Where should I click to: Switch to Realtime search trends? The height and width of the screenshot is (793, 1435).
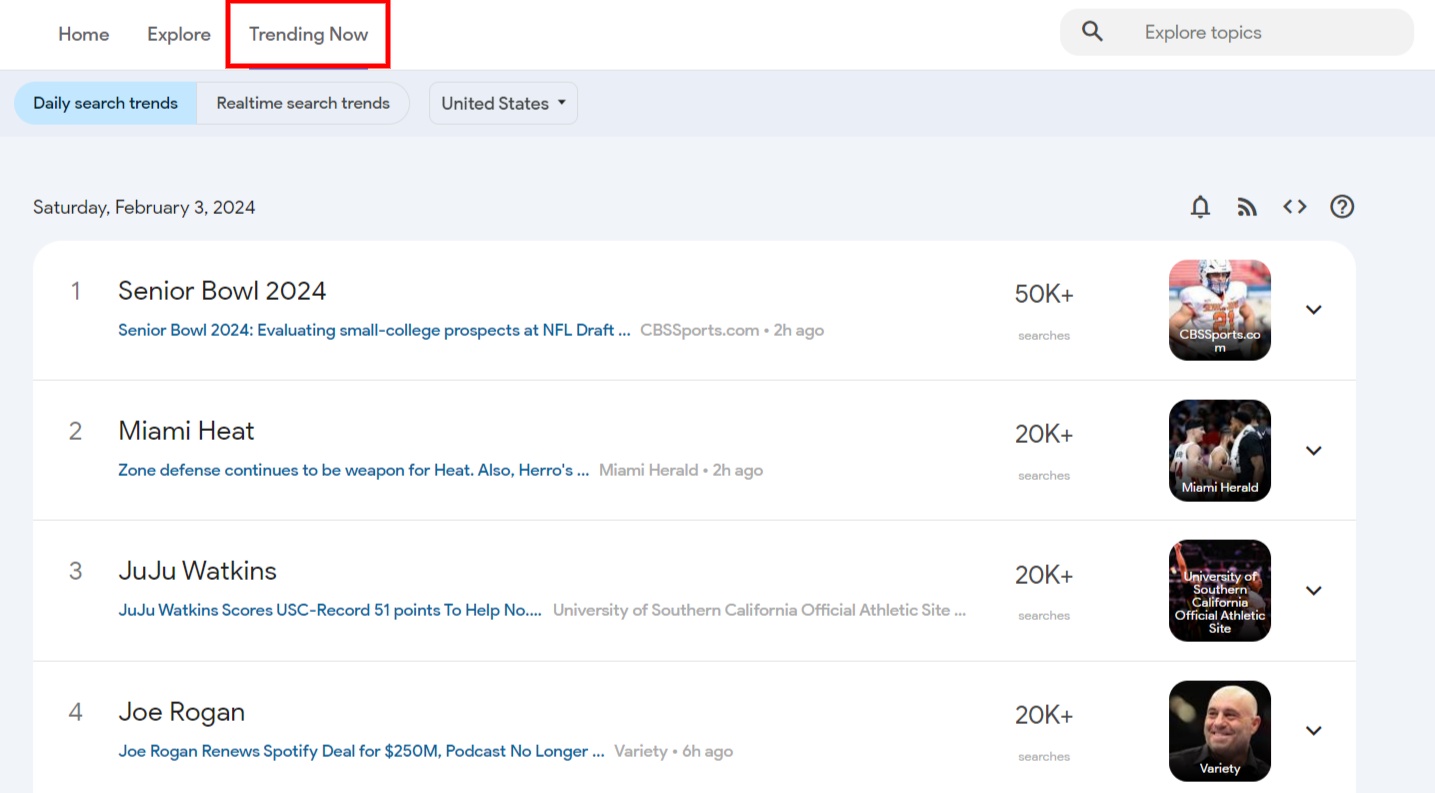tap(303, 103)
